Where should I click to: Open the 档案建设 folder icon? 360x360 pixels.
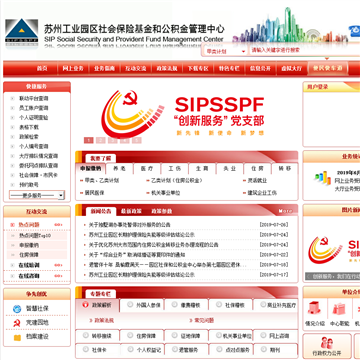pyautogui.click(x=17, y=337)
